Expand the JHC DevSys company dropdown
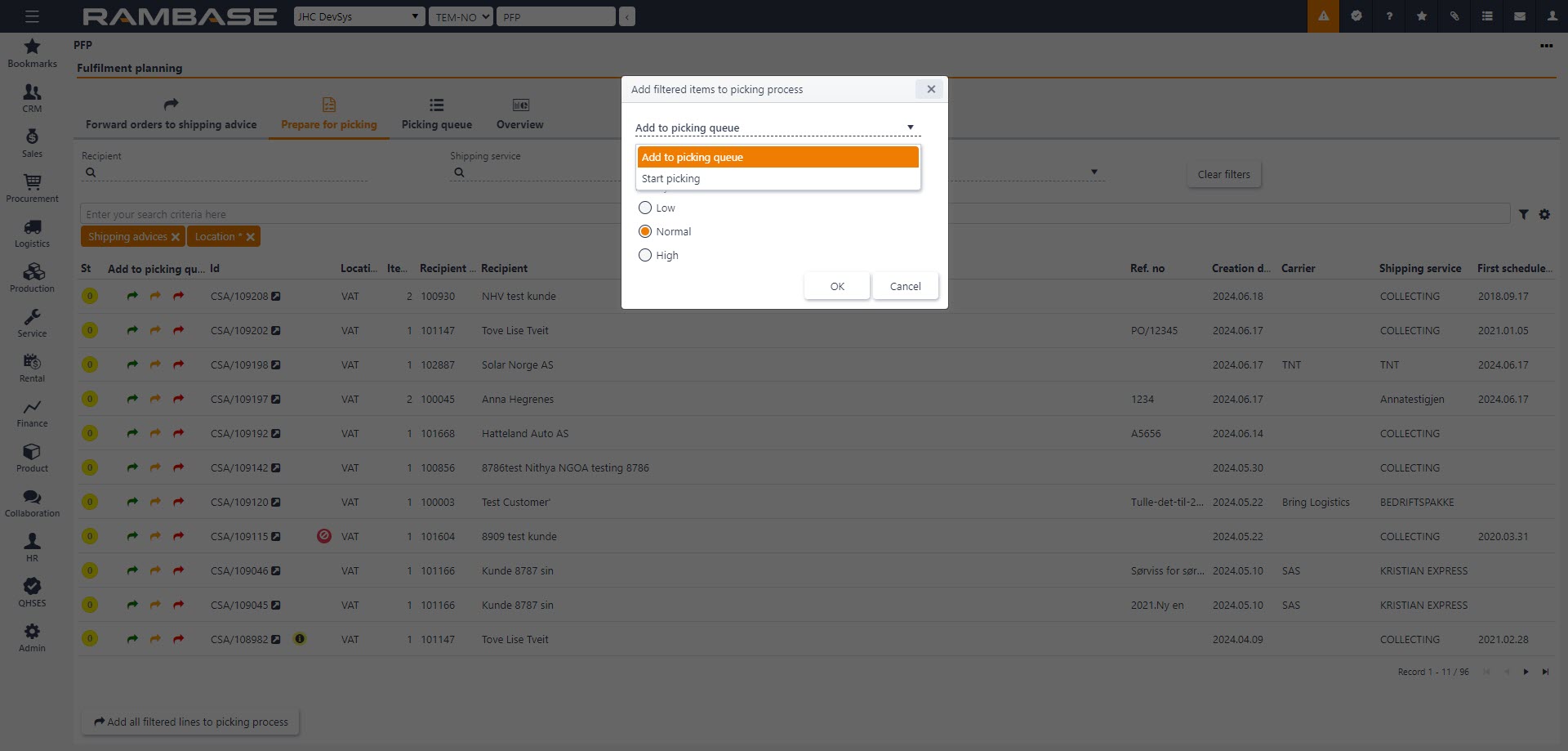The image size is (1568, 751). 359,16
